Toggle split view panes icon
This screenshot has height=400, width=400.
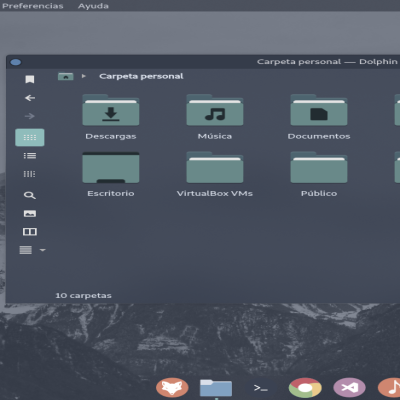click(30, 232)
